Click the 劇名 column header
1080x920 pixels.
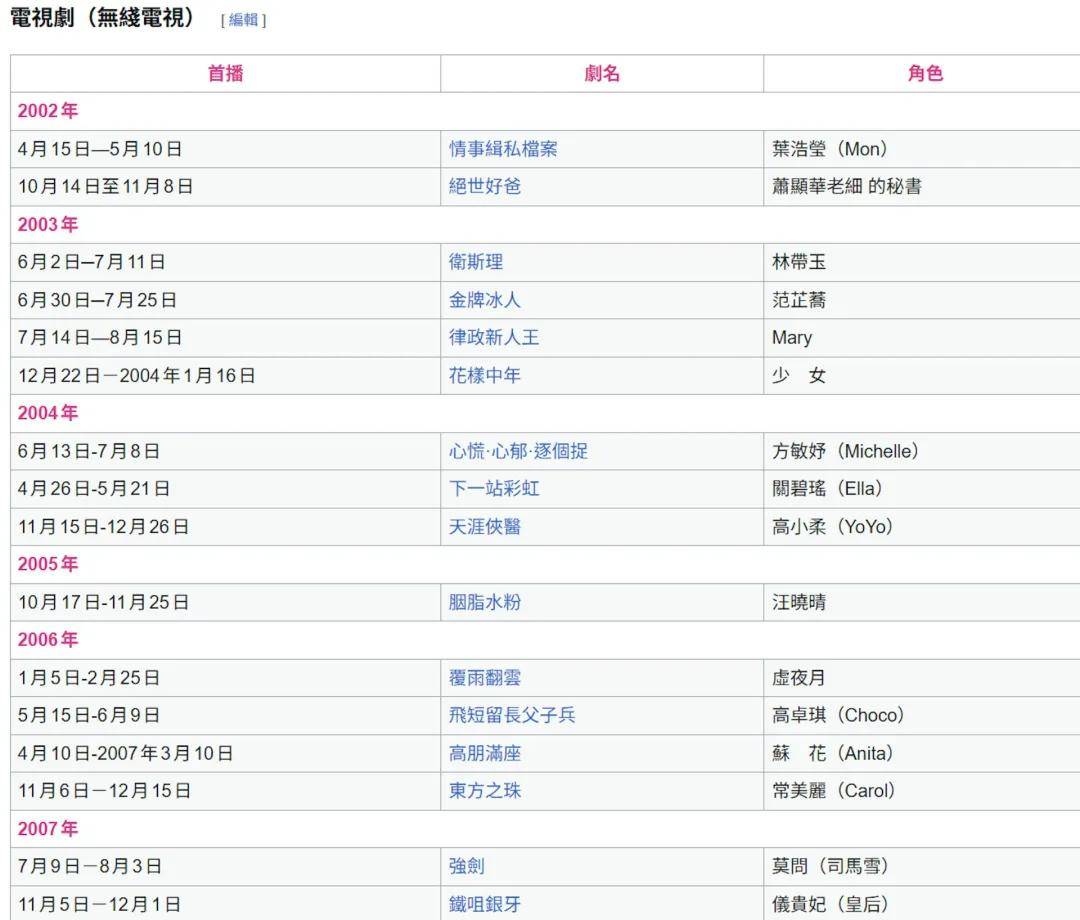click(602, 73)
